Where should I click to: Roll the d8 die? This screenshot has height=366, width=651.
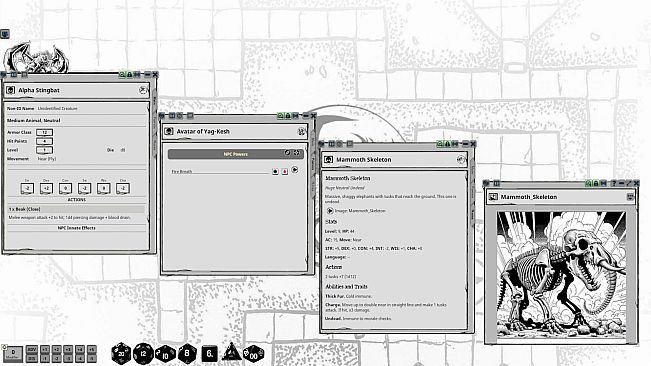(187, 354)
